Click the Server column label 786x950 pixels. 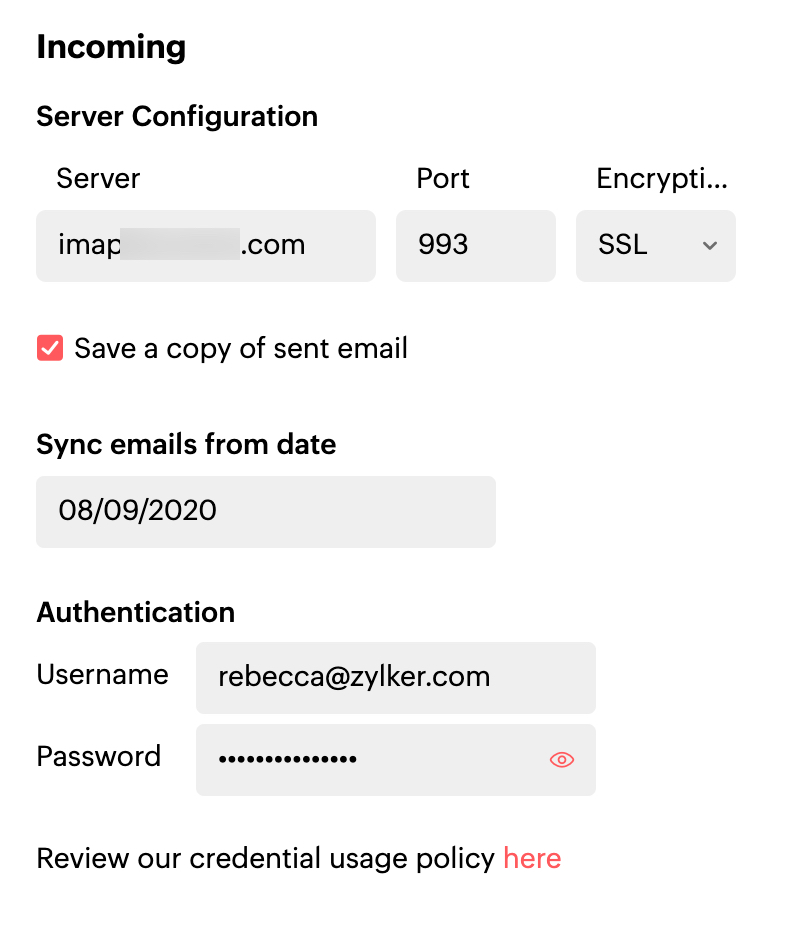pyautogui.click(x=98, y=179)
